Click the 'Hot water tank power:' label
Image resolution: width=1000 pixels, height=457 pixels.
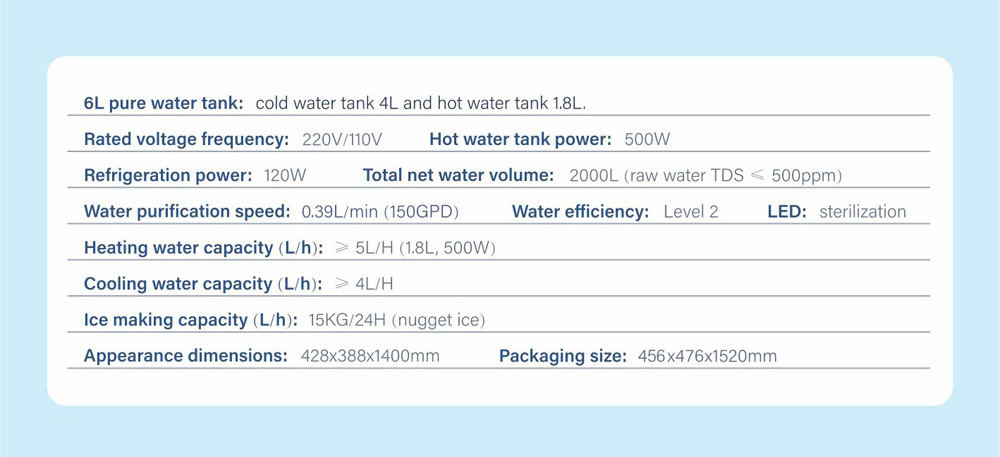pyautogui.click(x=521, y=139)
